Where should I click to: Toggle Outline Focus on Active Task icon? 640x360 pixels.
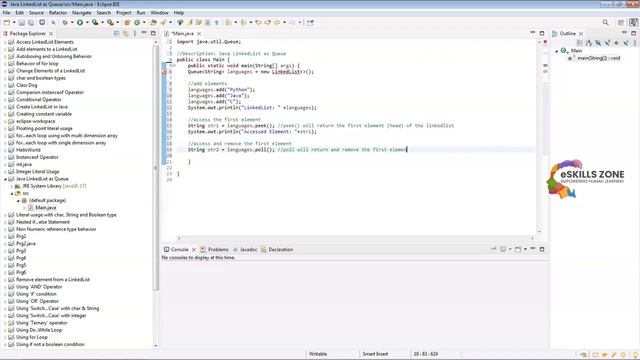579,42
